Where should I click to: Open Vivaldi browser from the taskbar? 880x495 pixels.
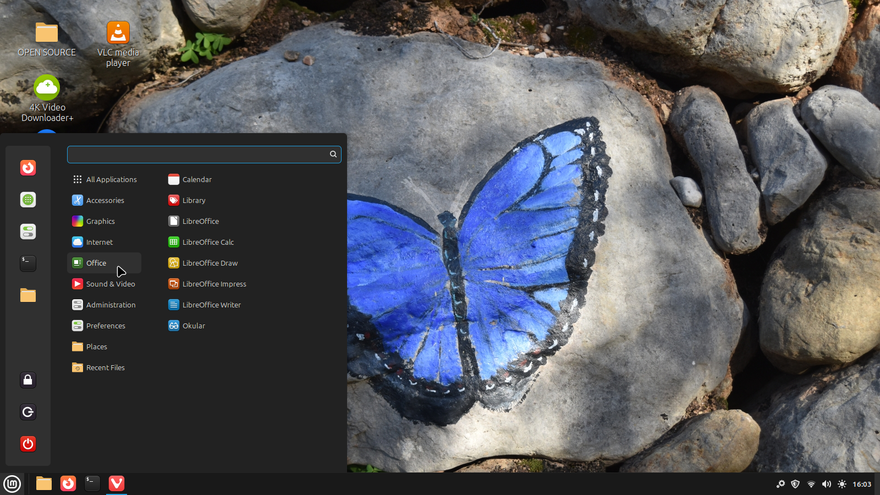(x=116, y=483)
